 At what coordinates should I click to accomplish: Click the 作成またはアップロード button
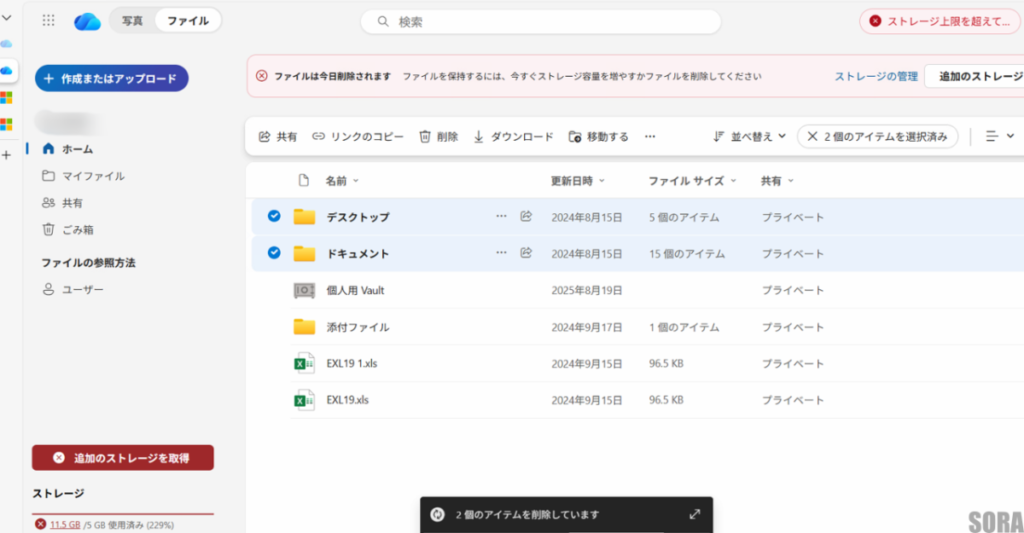point(111,78)
